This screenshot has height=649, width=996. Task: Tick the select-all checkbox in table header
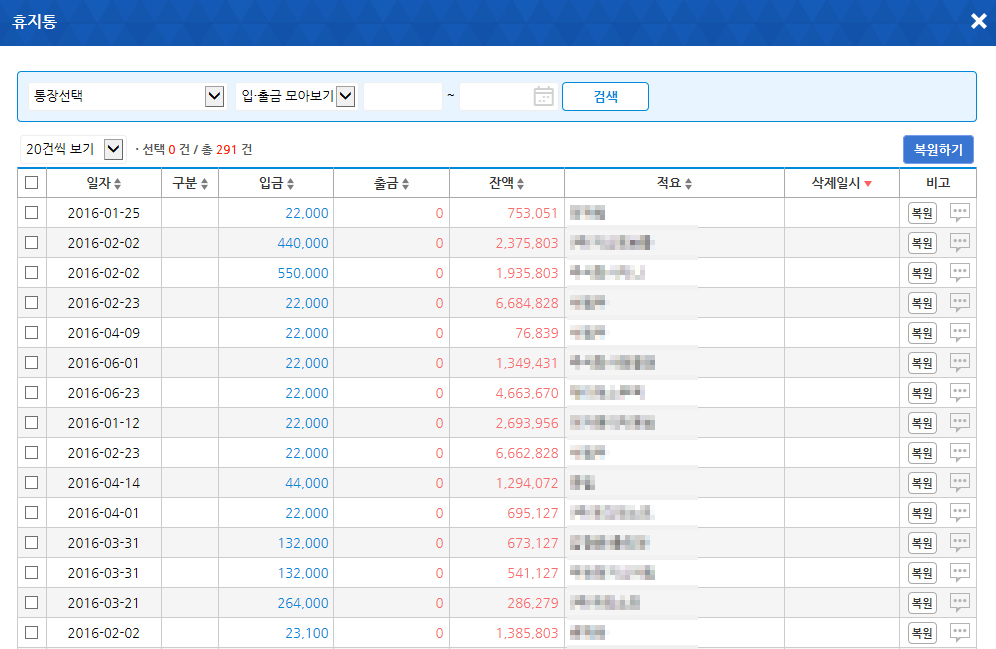[x=32, y=183]
